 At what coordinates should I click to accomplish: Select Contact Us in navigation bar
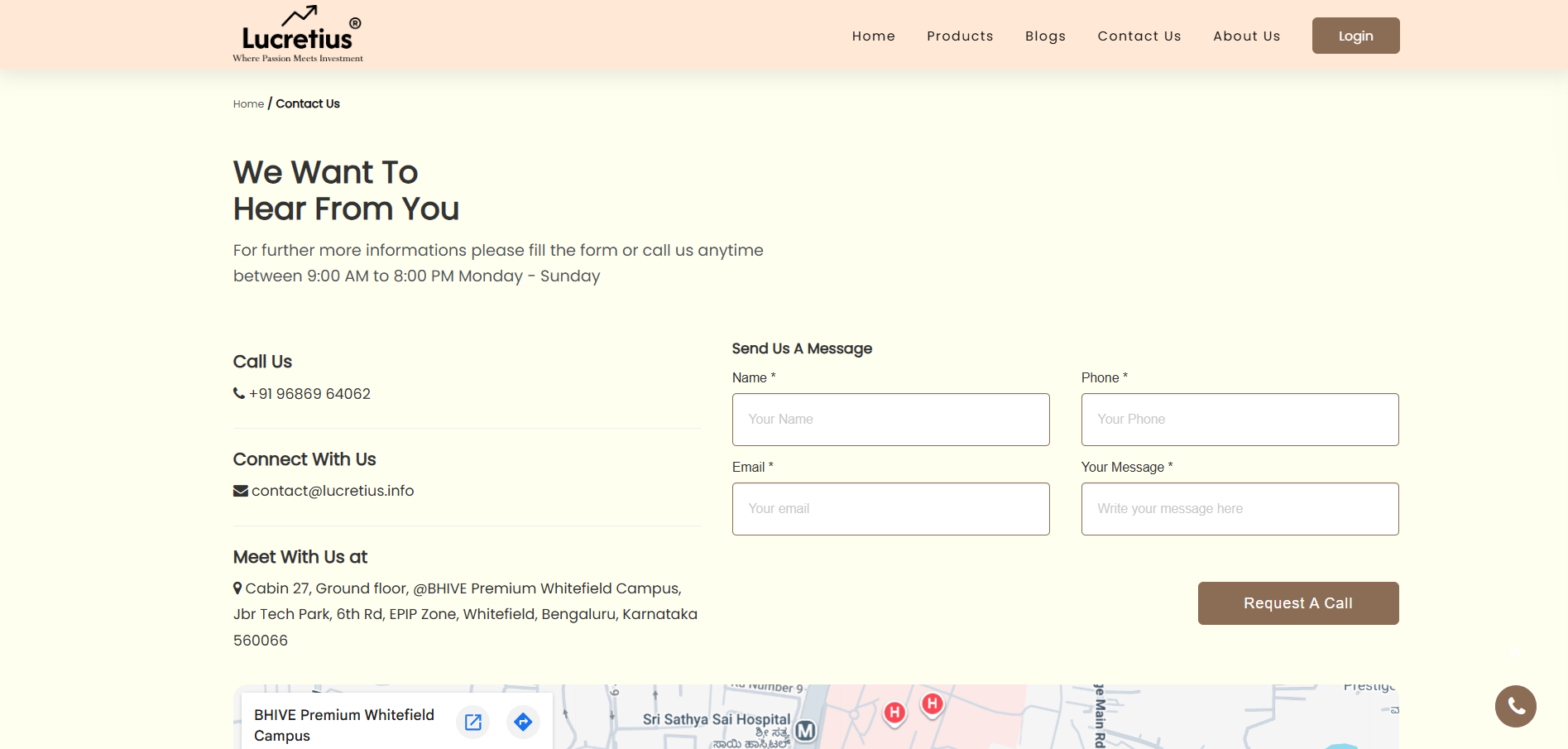click(1139, 36)
